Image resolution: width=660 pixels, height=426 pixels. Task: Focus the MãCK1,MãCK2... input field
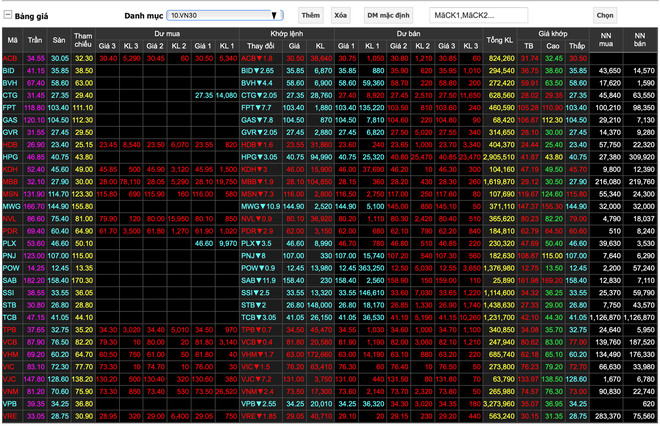pyautogui.click(x=478, y=17)
